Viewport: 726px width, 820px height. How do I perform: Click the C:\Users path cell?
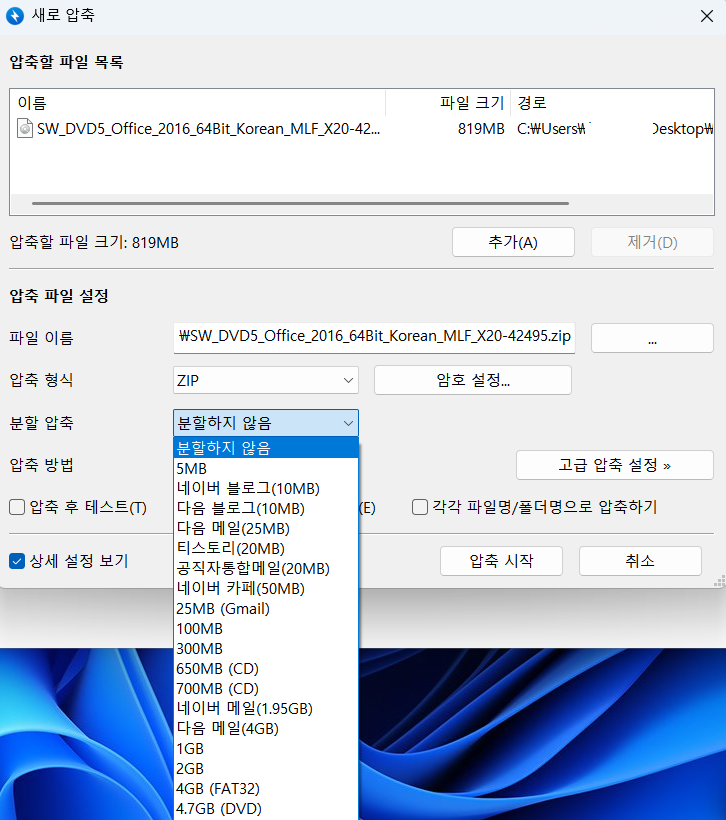[615, 129]
